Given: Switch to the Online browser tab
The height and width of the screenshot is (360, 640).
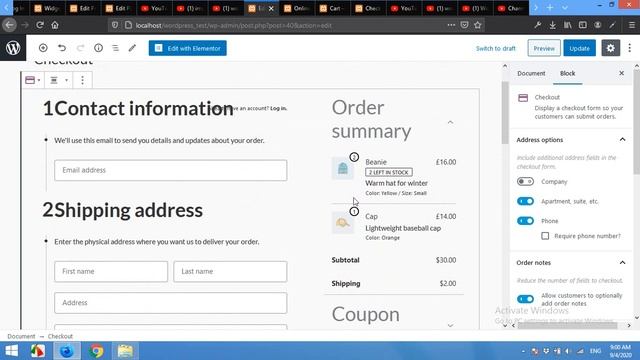Looking at the screenshot, I should tap(297, 8).
